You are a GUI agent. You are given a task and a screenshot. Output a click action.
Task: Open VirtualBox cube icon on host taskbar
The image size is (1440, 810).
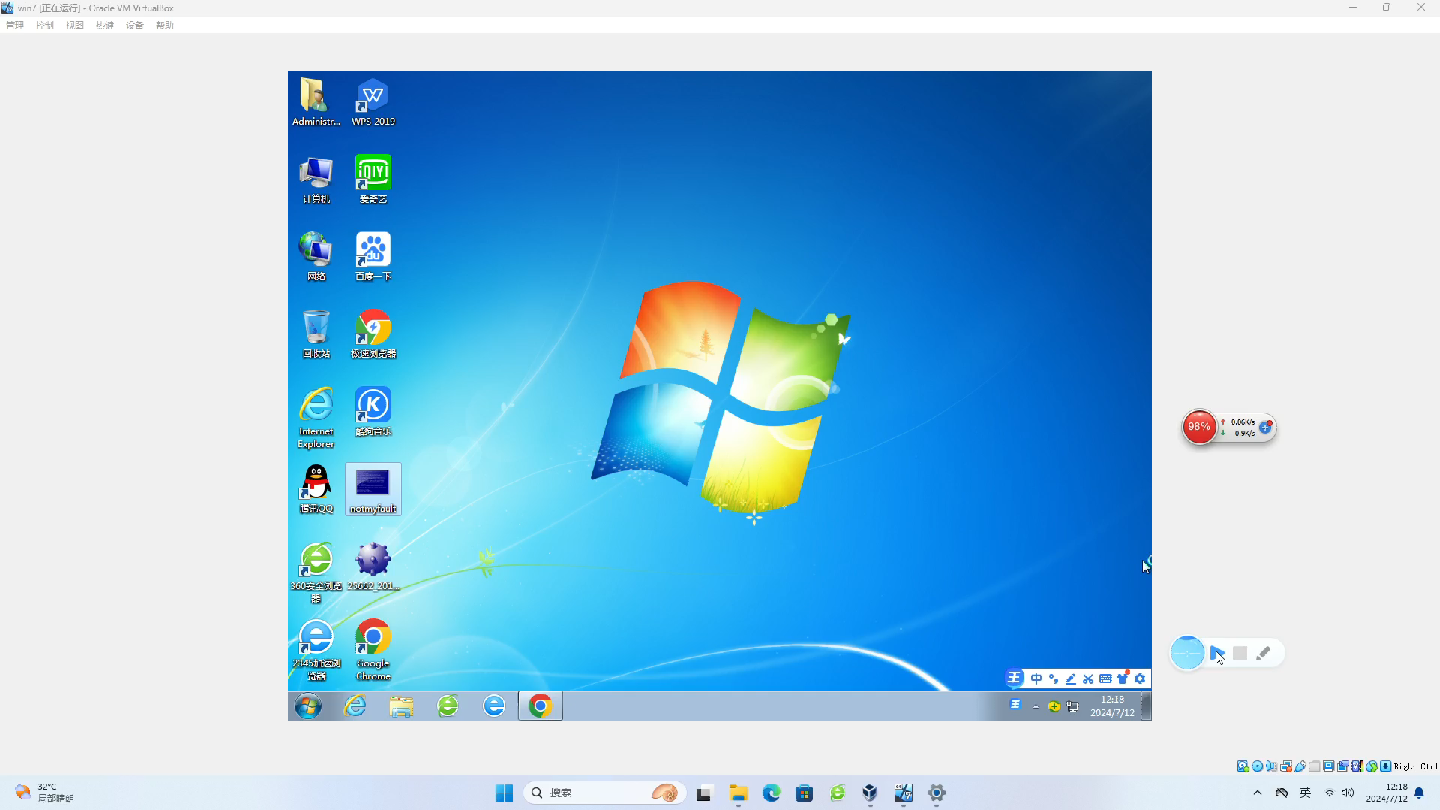click(x=870, y=793)
